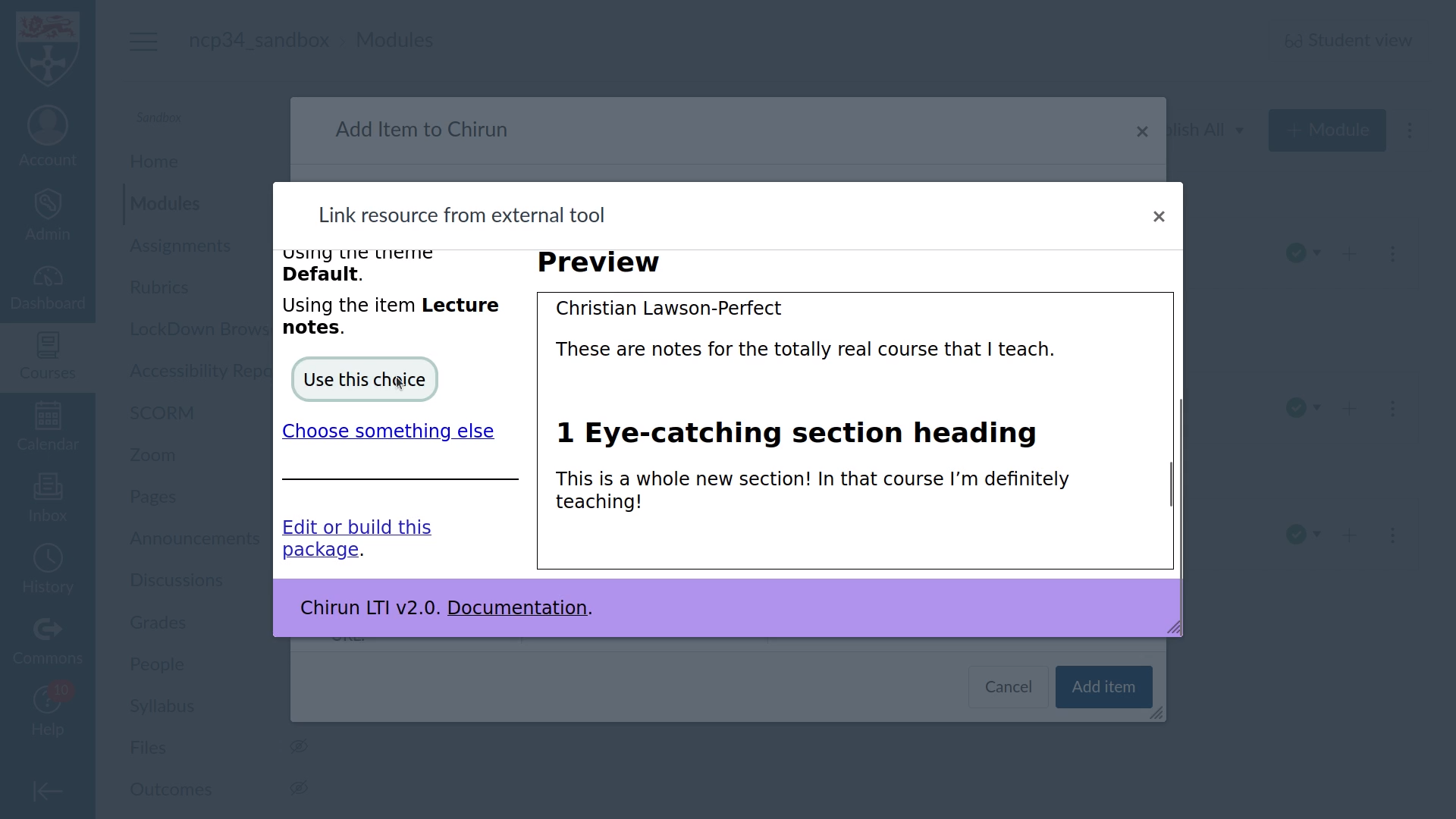Click the Student view glasses button
The image size is (1456, 819).
coord(1348,41)
